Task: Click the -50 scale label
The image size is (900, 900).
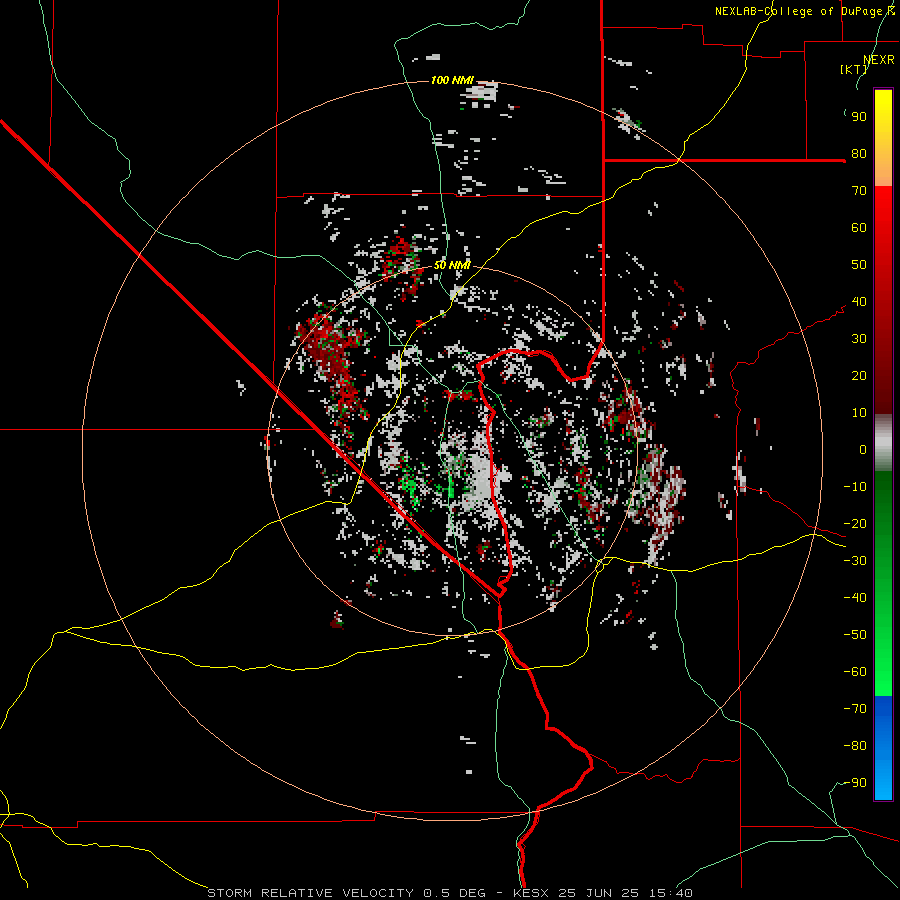Action: pyautogui.click(x=855, y=635)
